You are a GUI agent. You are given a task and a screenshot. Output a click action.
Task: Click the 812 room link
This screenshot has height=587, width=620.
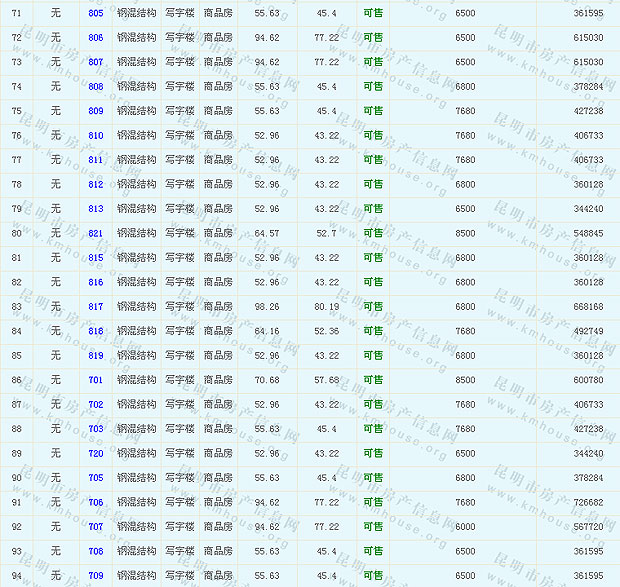tap(96, 184)
